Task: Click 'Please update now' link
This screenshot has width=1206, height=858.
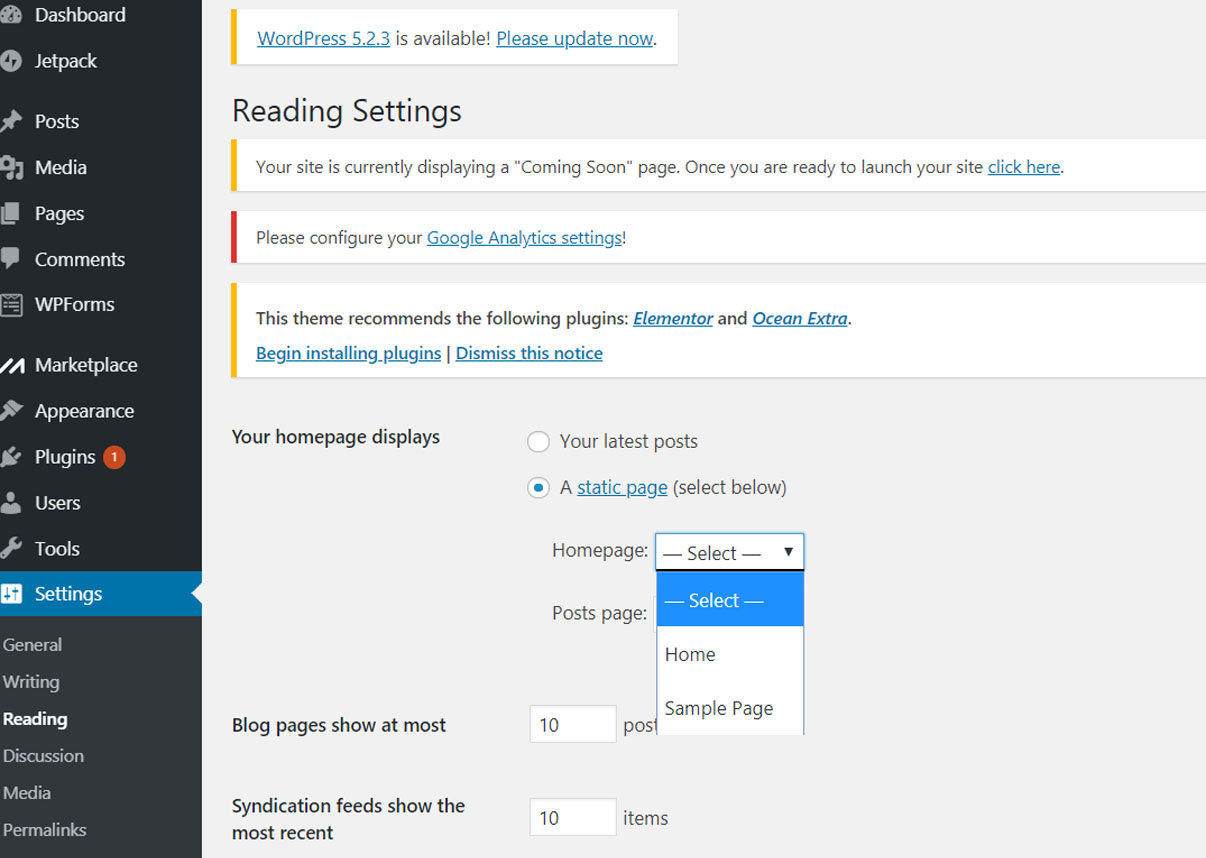Action: tap(575, 39)
